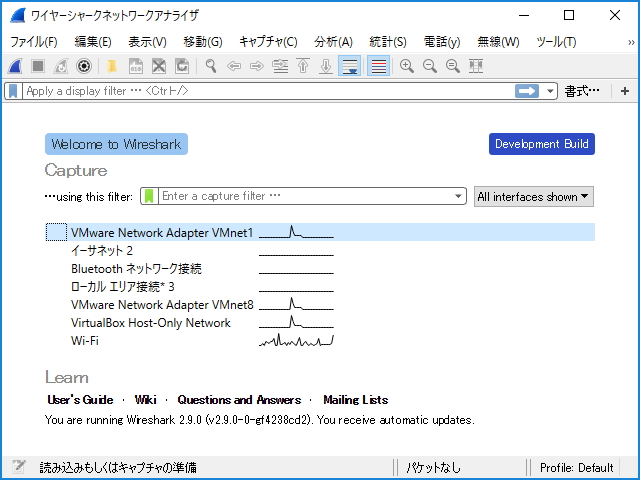Open the 表示(V) menu

[x=147, y=42]
